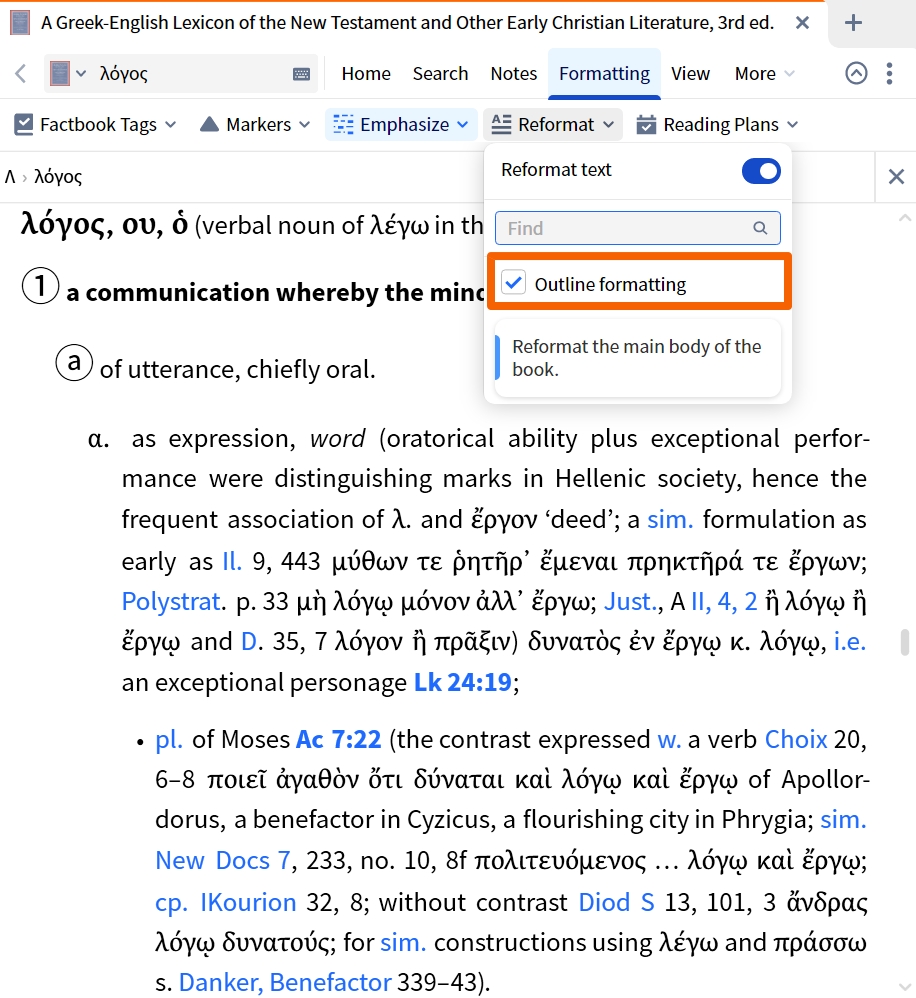Open a new tab with plus icon

click(853, 23)
